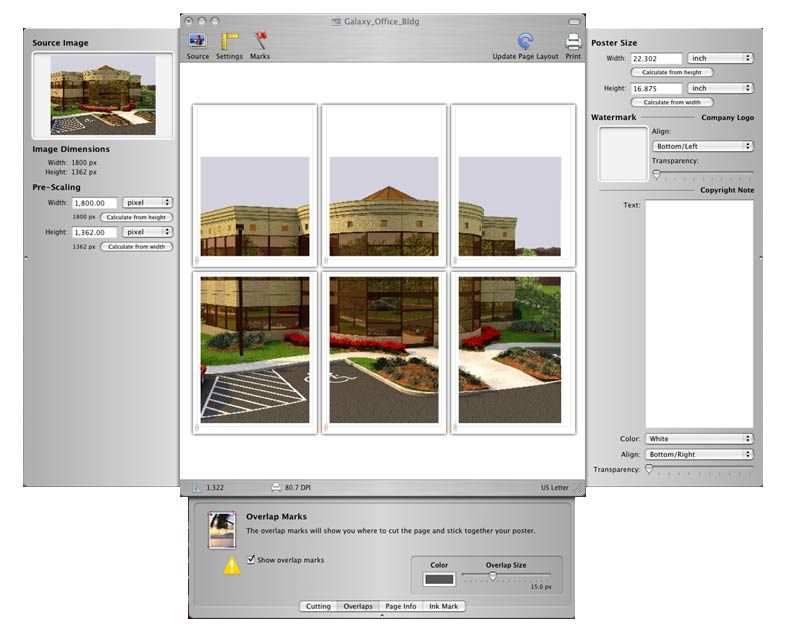Click the Print icon in toolbar
The height and width of the screenshot is (640, 800).
(573, 41)
